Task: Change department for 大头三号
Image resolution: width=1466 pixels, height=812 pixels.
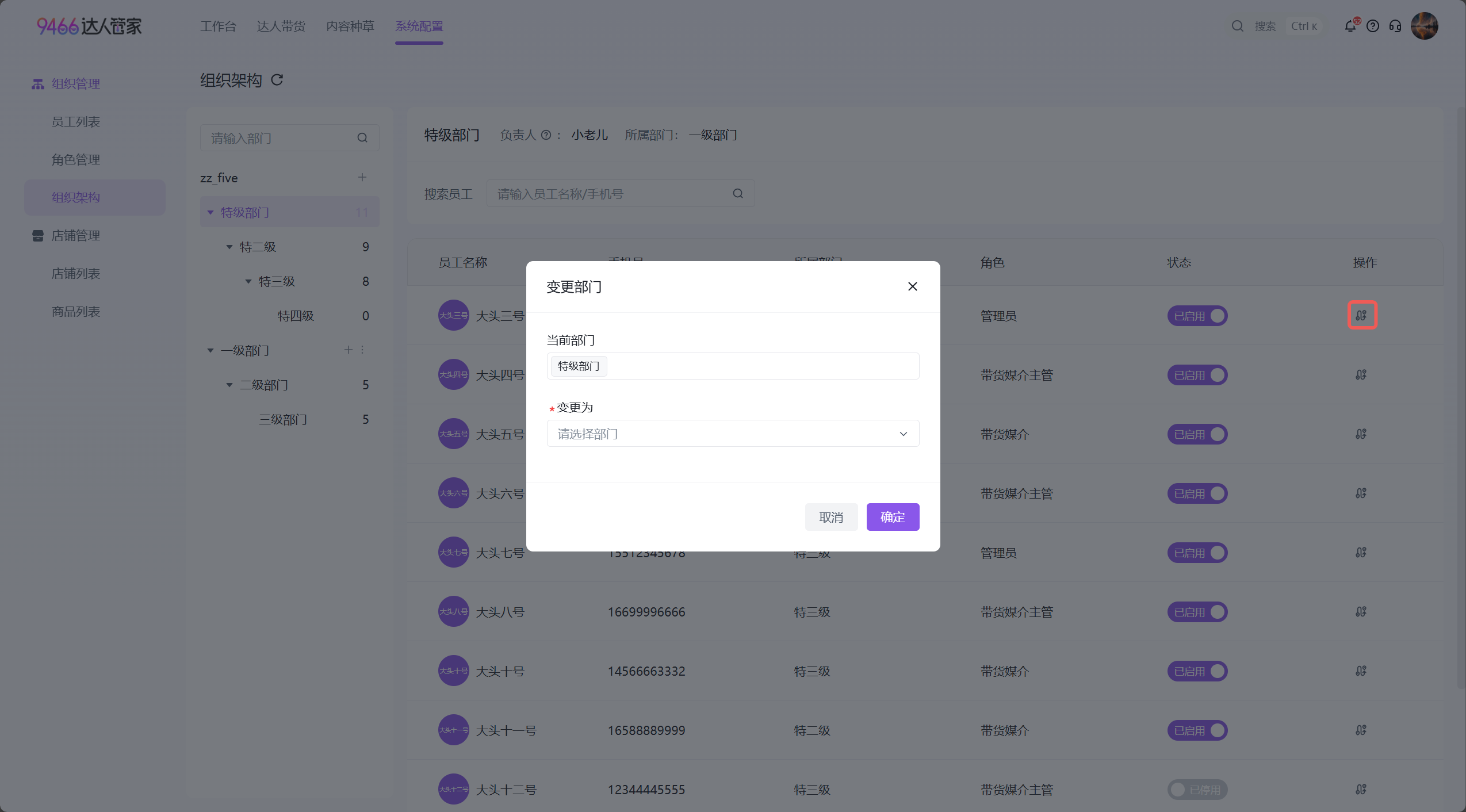Action: [1361, 315]
